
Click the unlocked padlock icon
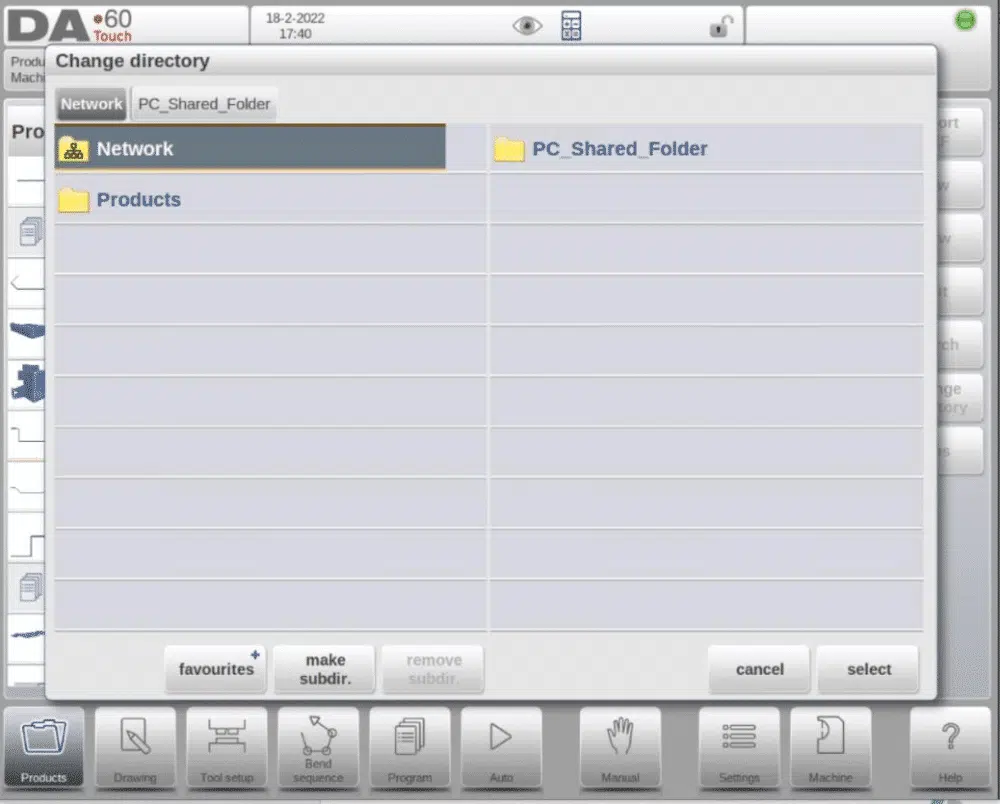tap(720, 26)
